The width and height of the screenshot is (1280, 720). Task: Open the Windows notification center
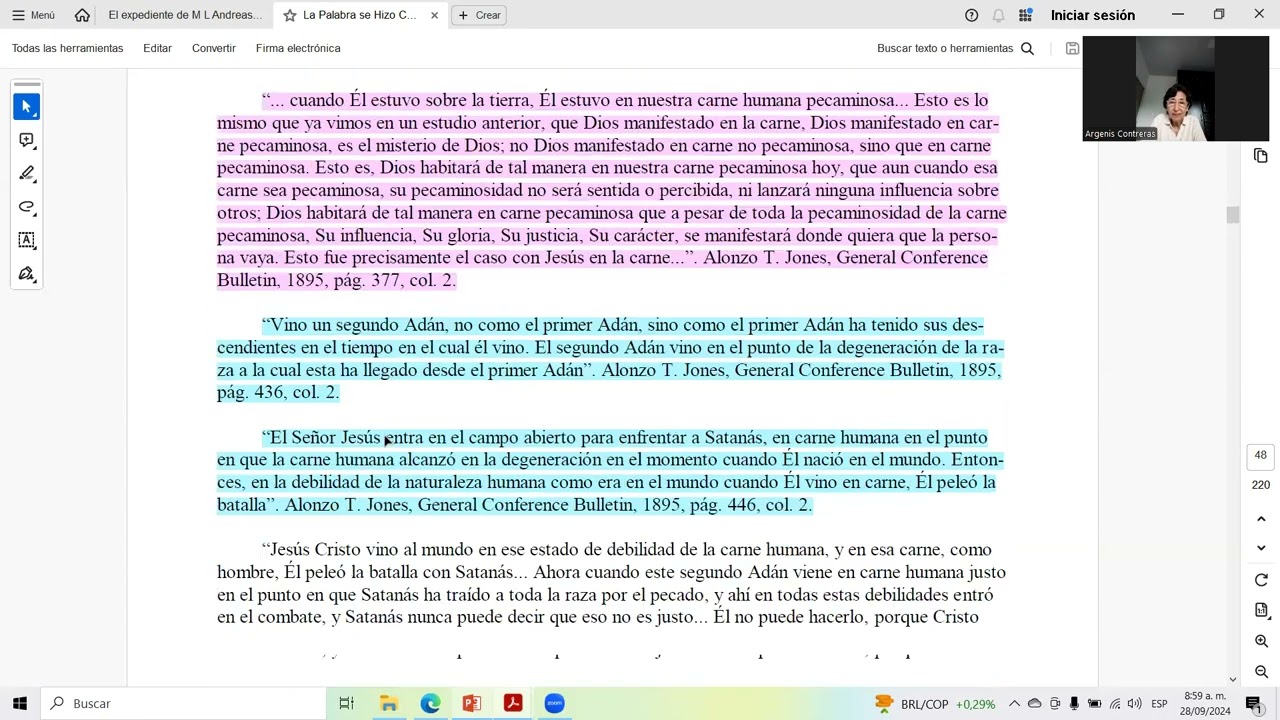pos(1253,704)
